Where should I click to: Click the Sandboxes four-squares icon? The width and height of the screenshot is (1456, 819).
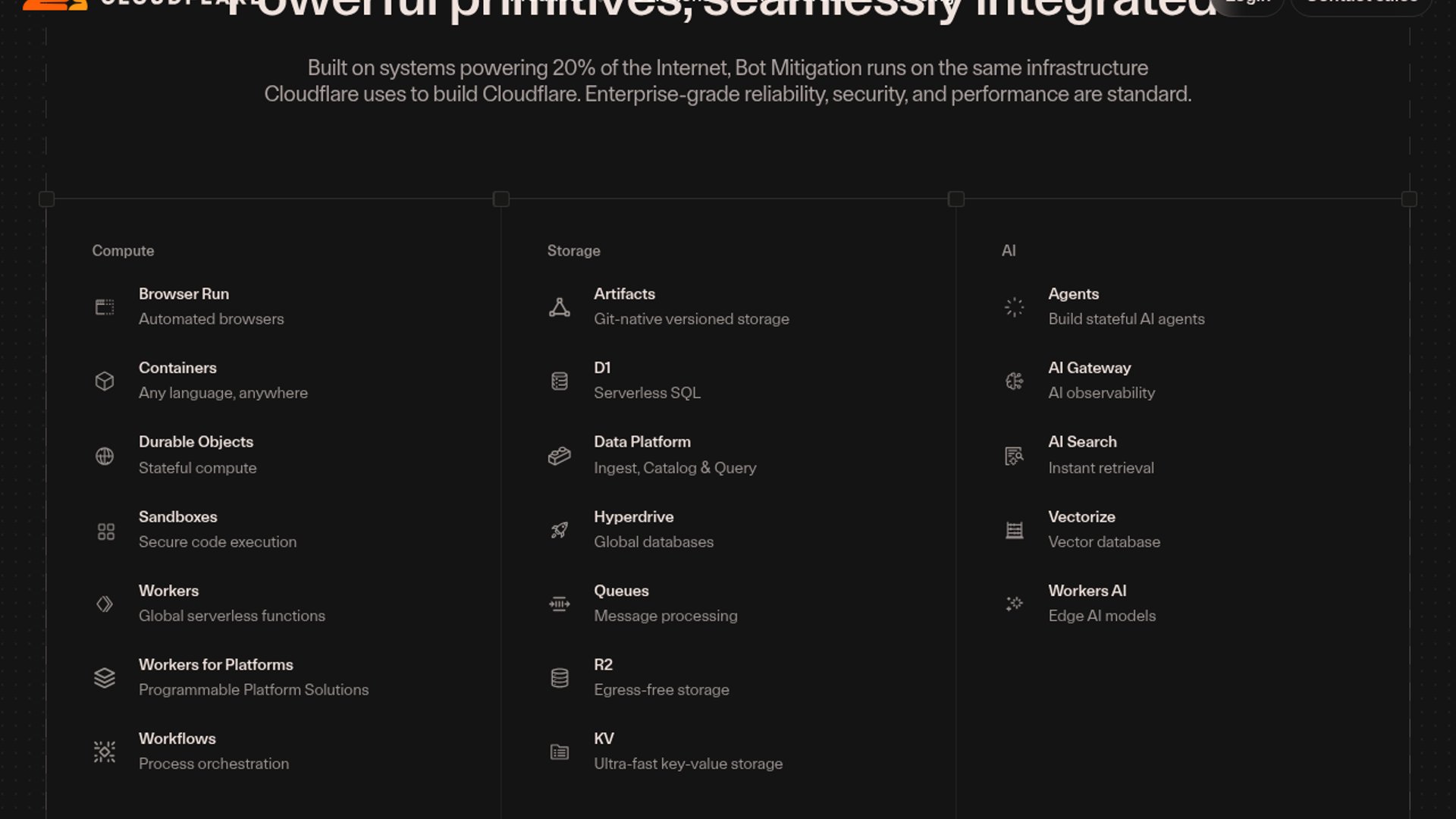(105, 531)
